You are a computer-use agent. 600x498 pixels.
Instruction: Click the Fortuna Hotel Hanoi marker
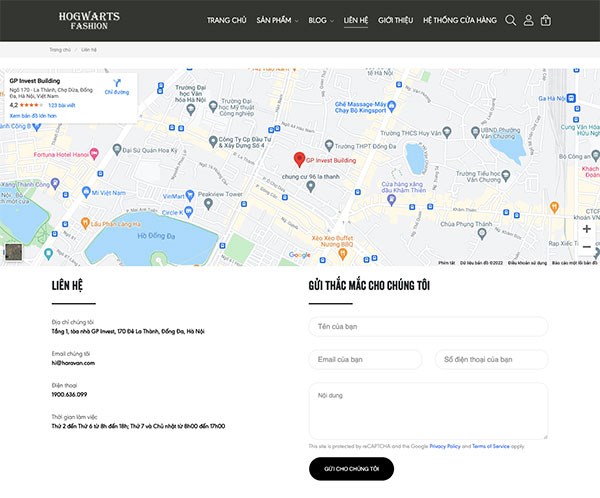[x=94, y=154]
